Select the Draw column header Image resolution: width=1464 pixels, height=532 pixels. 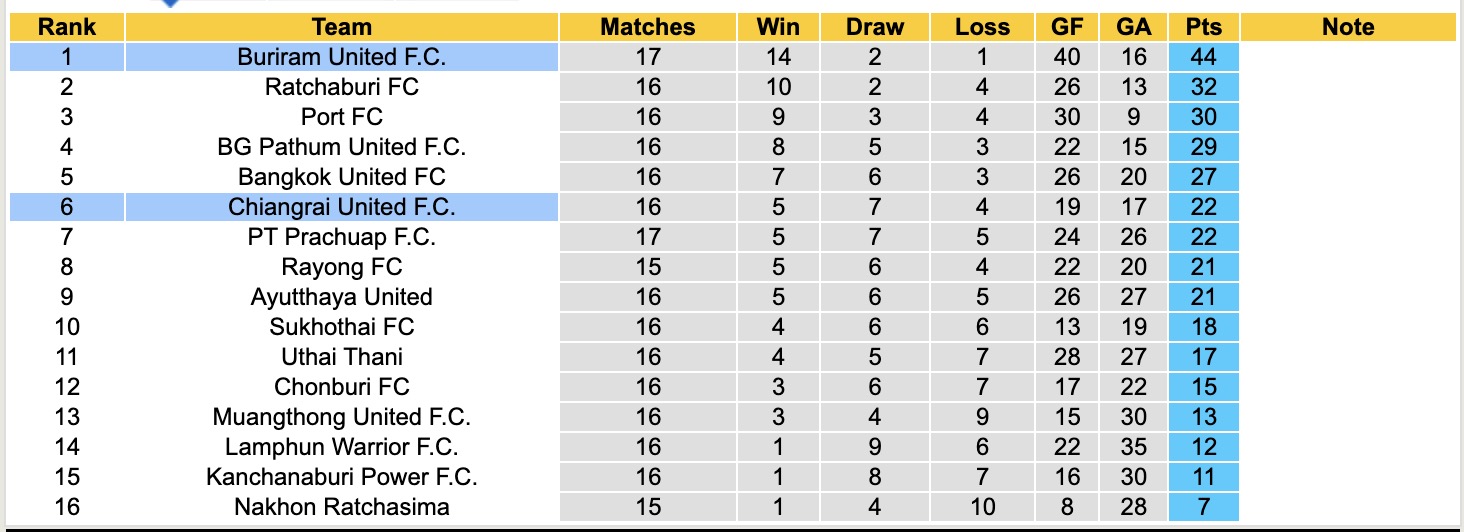point(875,27)
